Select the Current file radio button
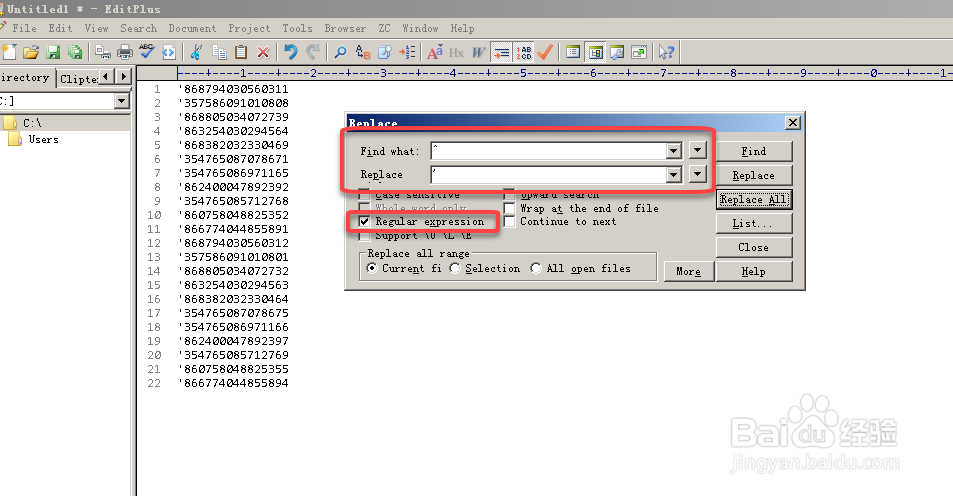953x496 pixels. (371, 268)
